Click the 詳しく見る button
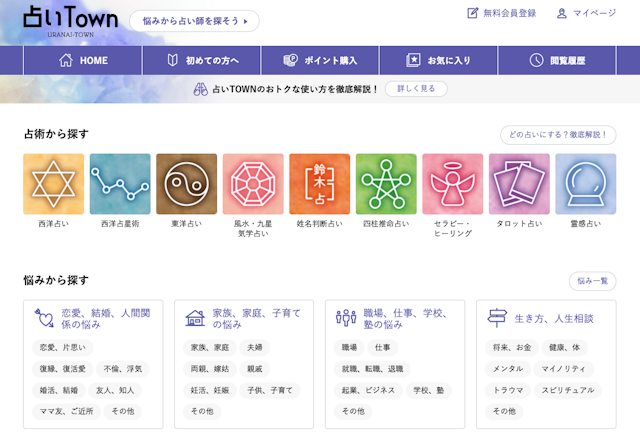Image resolution: width=640 pixels, height=446 pixels. 416,89
